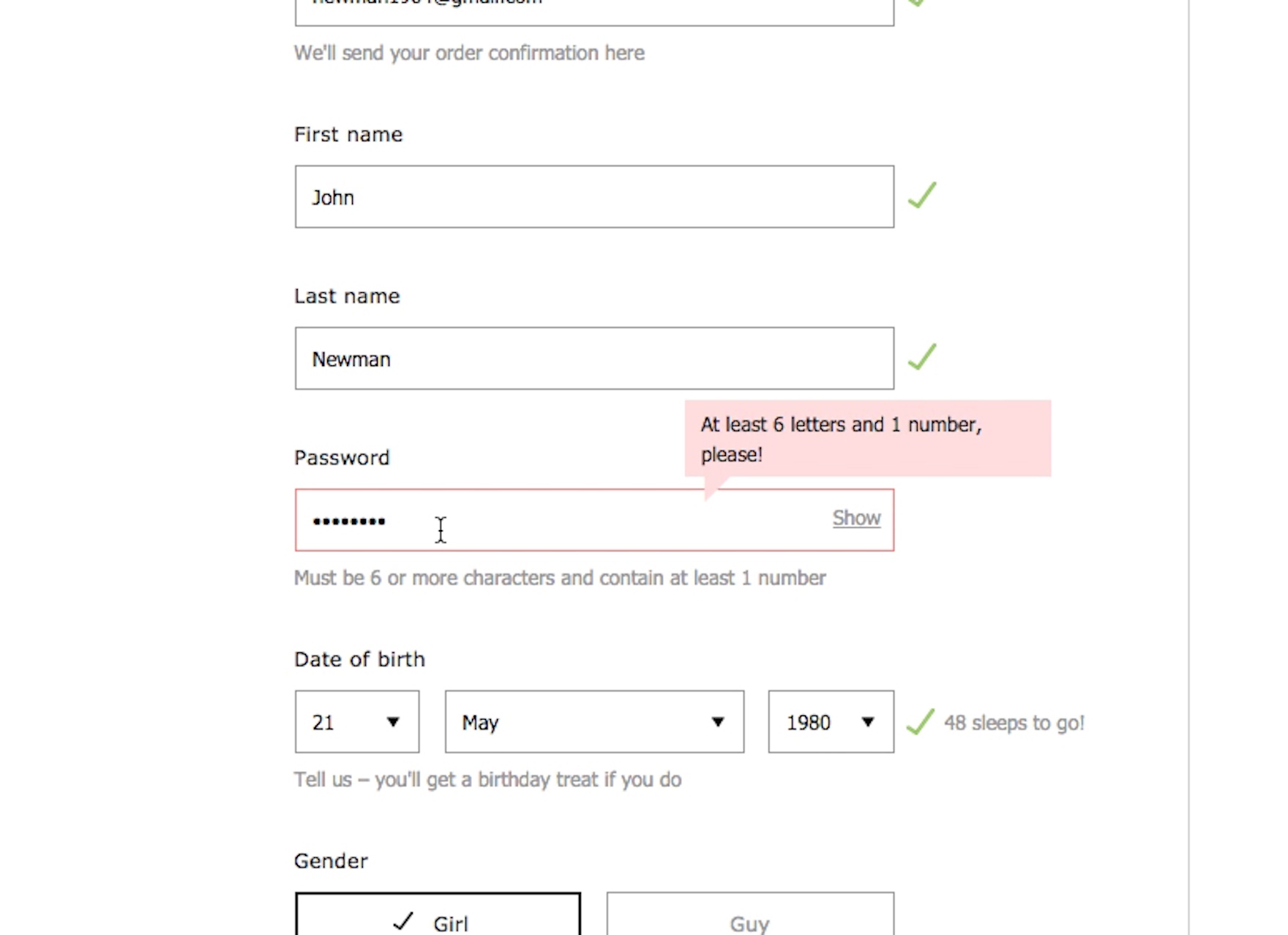Click into the Last name field containing Newman

pos(594,359)
